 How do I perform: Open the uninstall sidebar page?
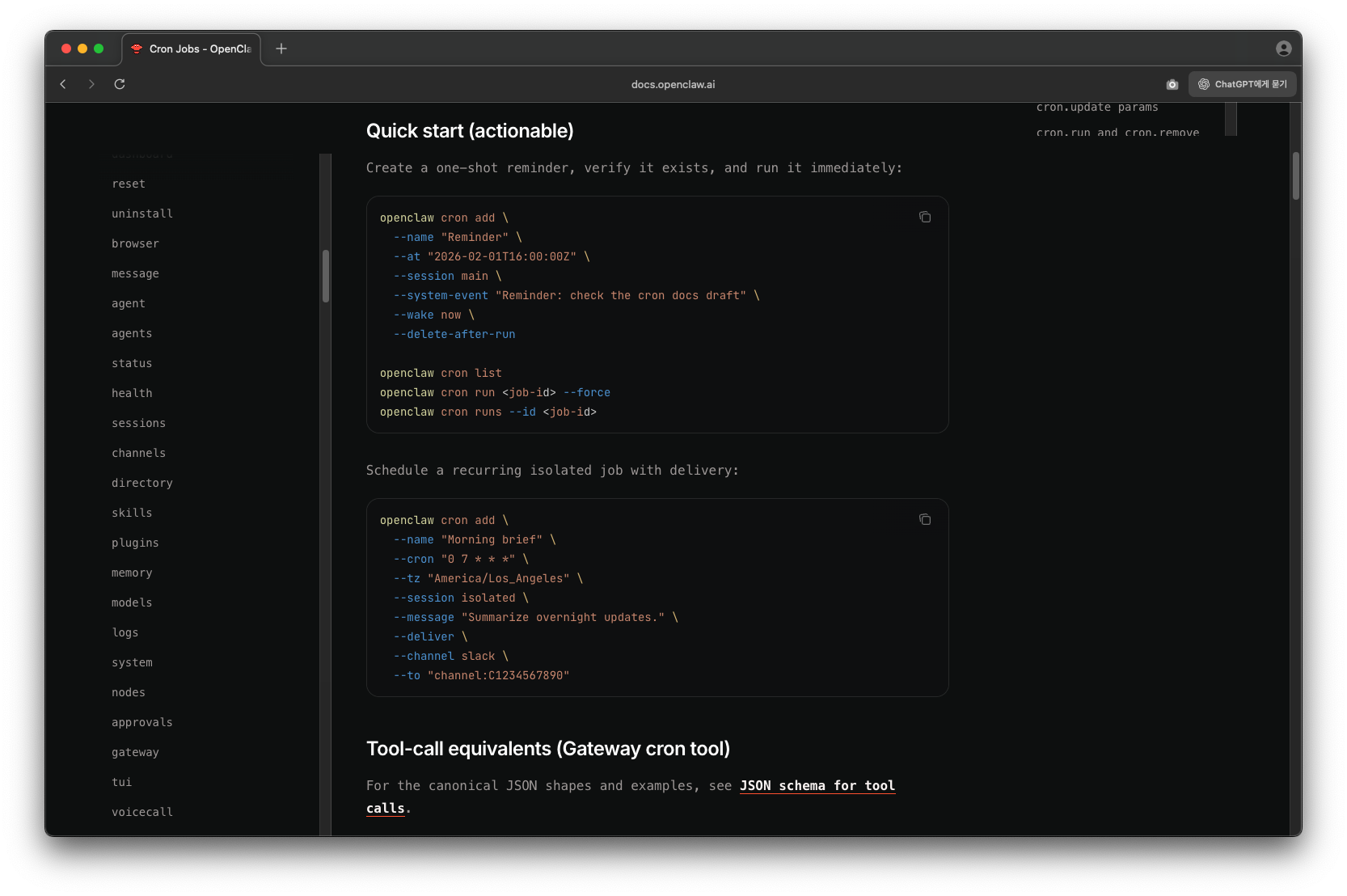pyautogui.click(x=142, y=213)
